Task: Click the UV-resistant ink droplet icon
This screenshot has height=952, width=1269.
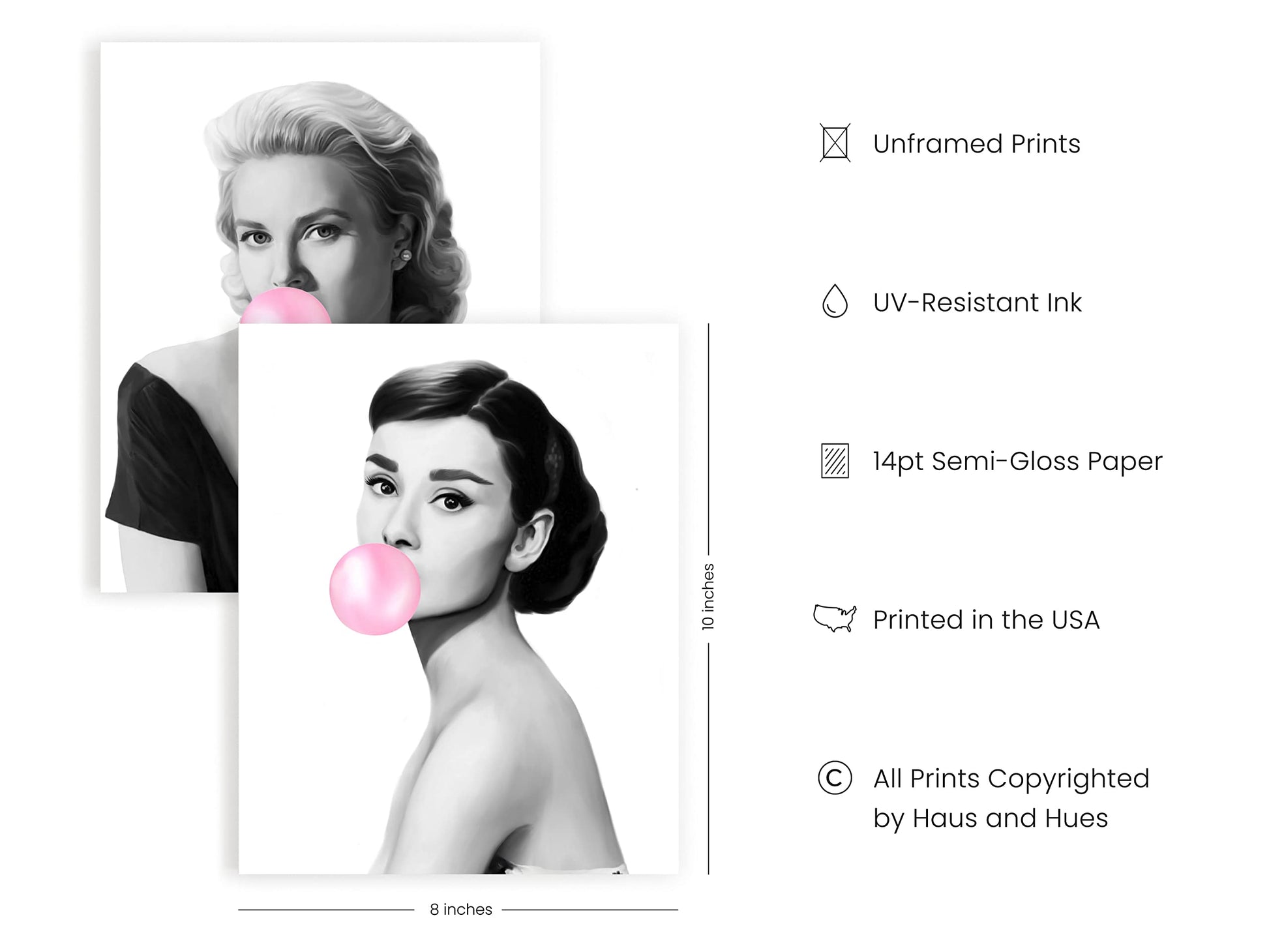Action: (x=835, y=301)
